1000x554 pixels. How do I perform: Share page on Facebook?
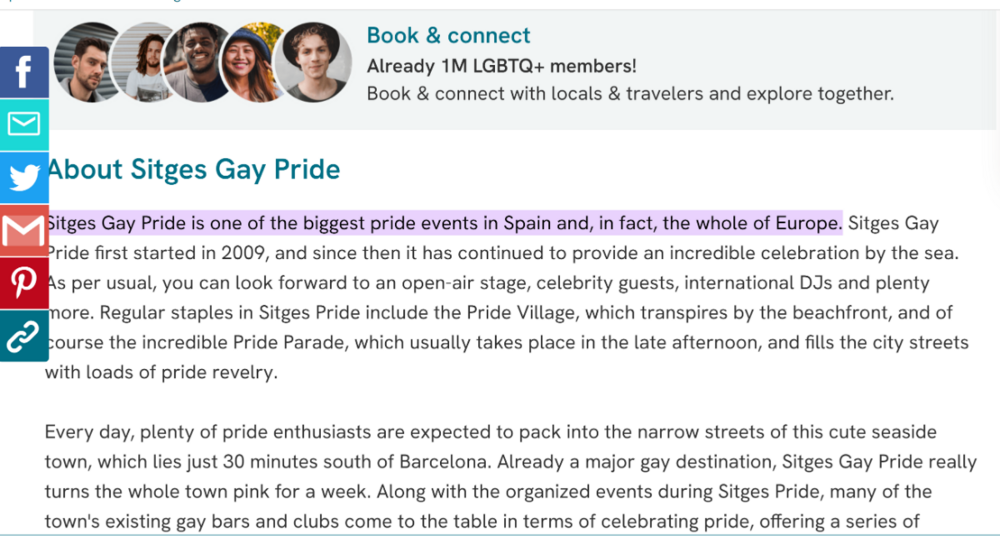[23, 72]
